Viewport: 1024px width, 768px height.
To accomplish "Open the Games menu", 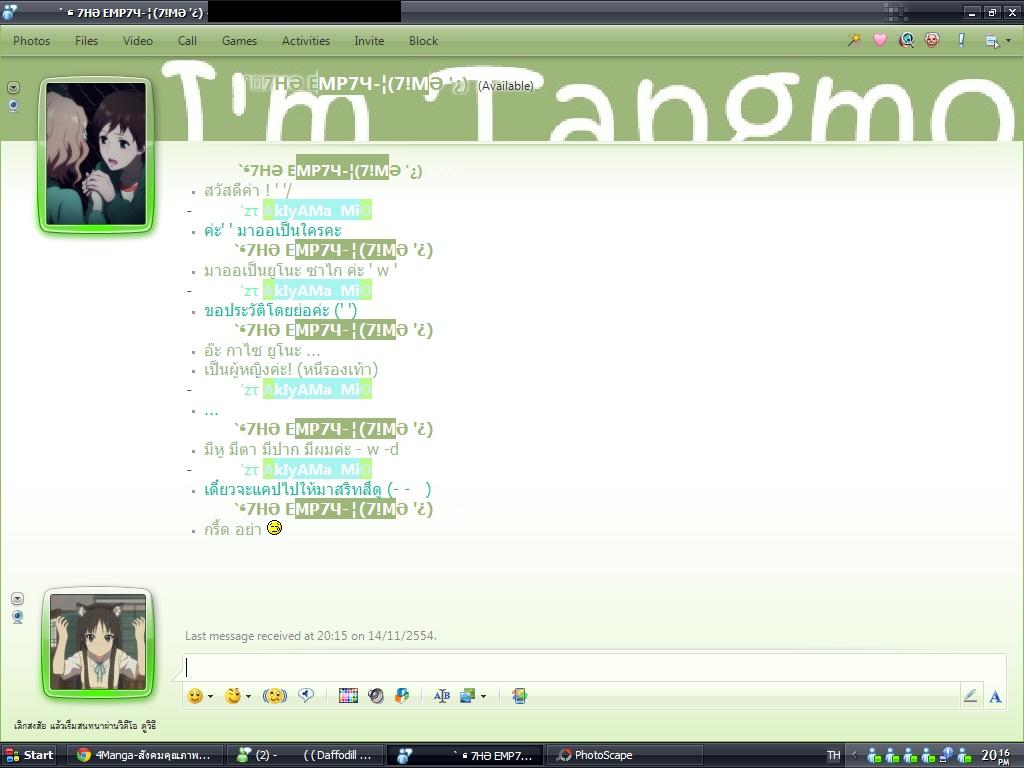I will [239, 40].
